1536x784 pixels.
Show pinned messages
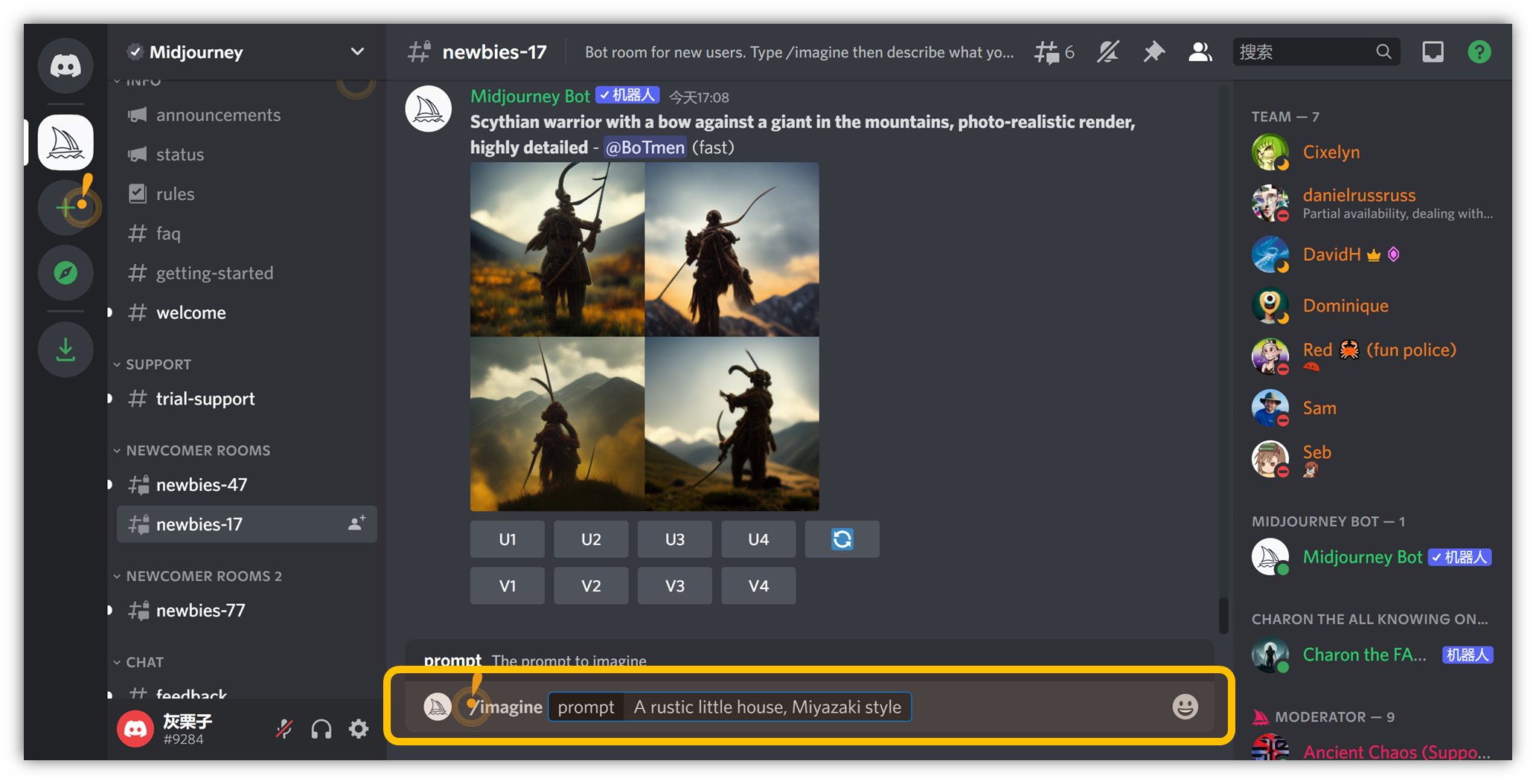pyautogui.click(x=1153, y=52)
